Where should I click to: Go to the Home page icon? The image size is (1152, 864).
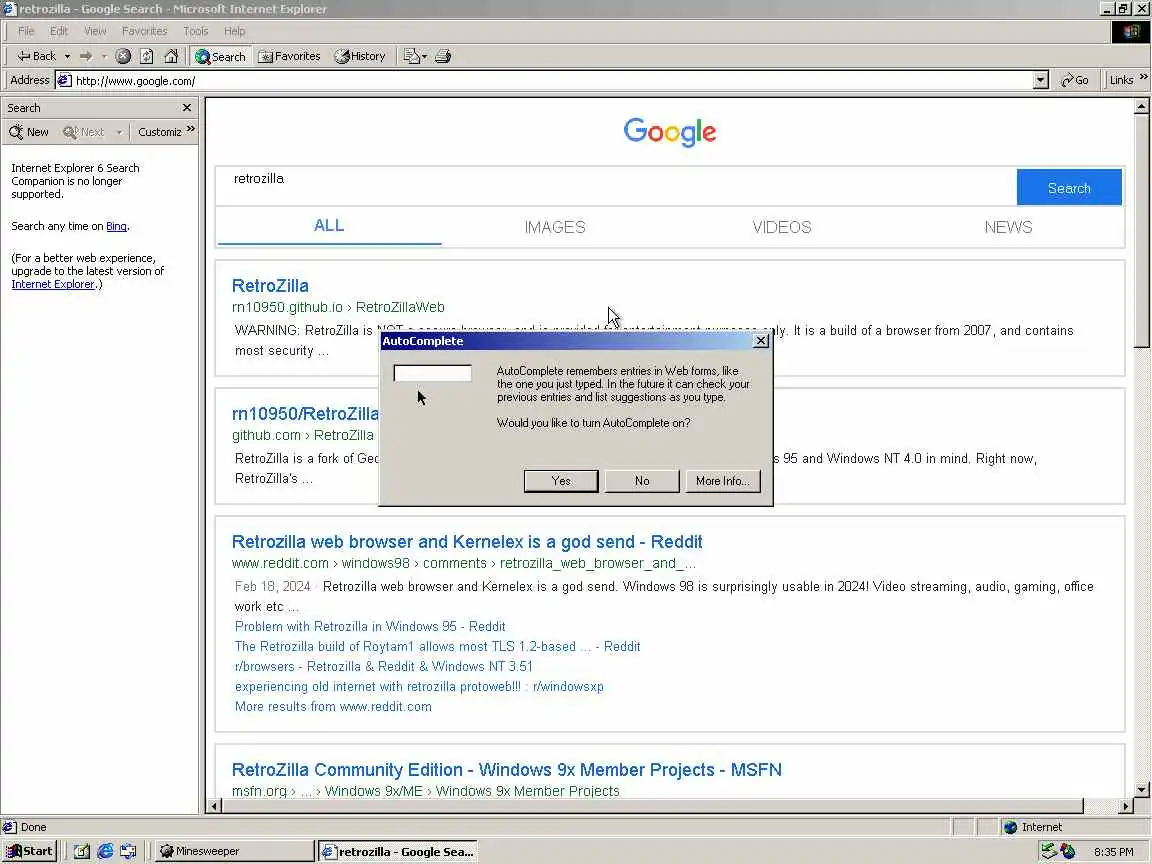[x=171, y=56]
